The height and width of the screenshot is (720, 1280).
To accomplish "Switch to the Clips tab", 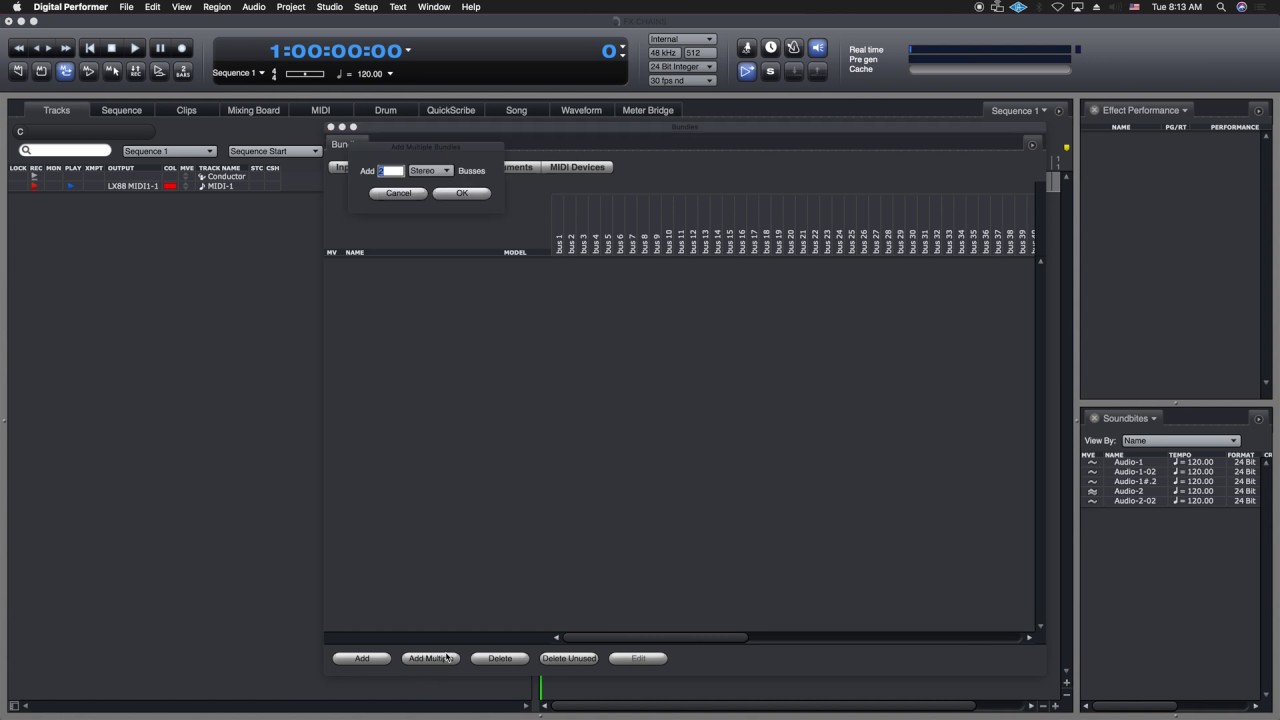I will pos(186,110).
